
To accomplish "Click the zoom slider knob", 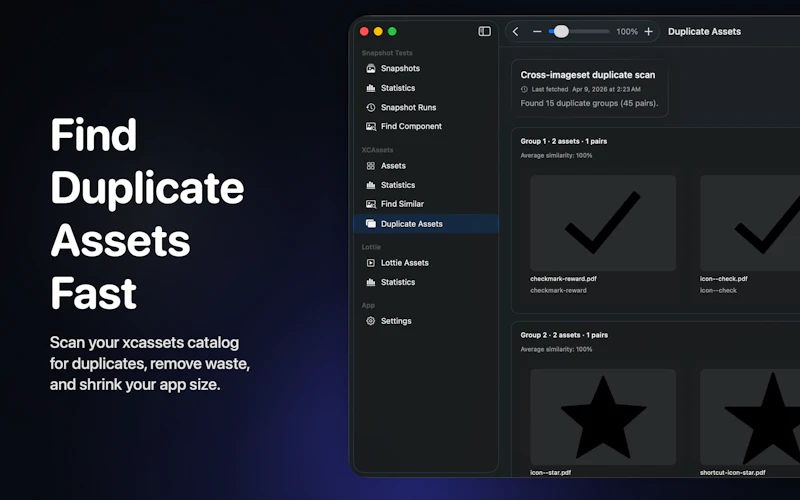I will [x=561, y=32].
